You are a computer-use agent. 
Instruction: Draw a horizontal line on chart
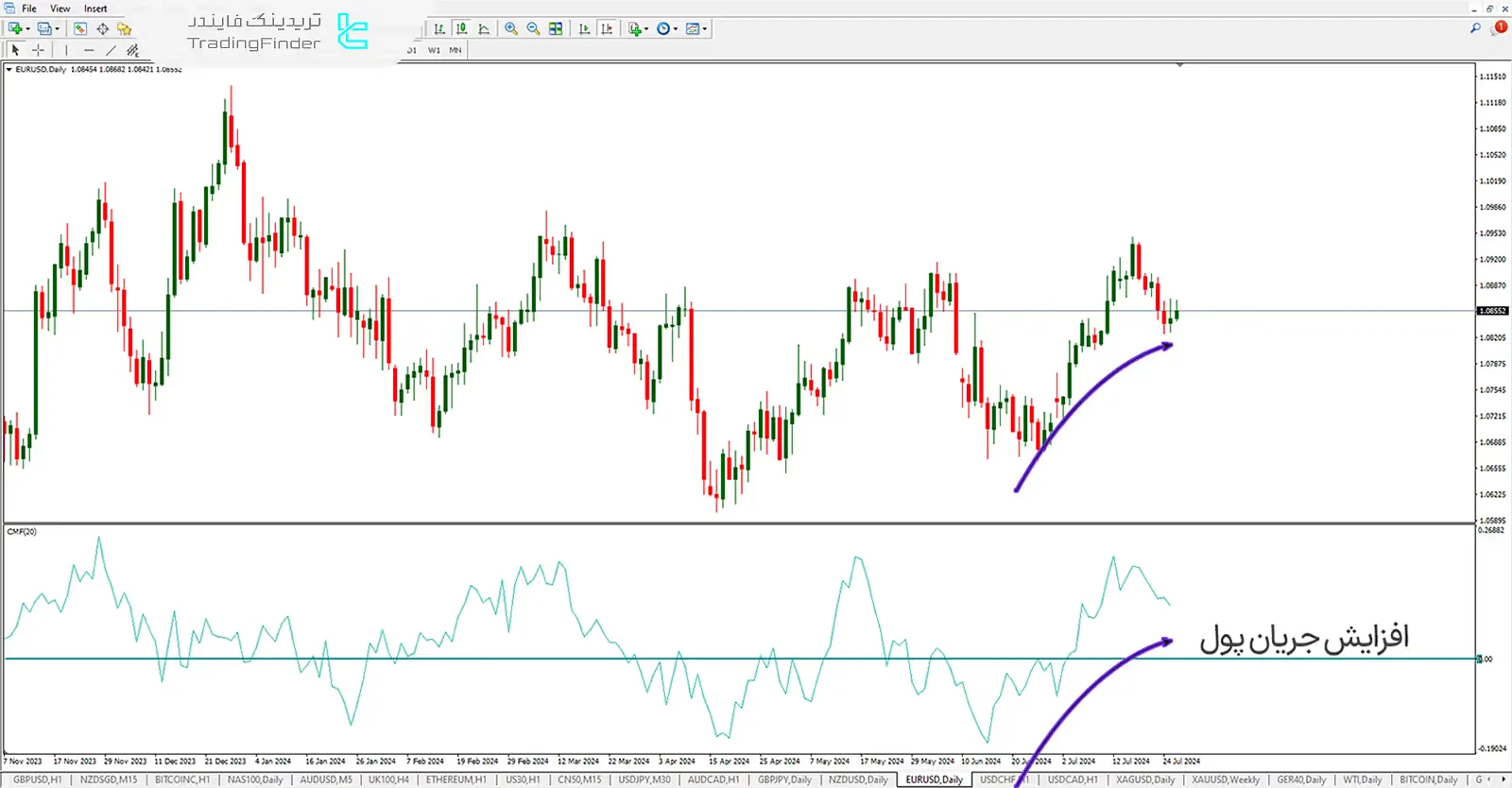click(x=89, y=50)
